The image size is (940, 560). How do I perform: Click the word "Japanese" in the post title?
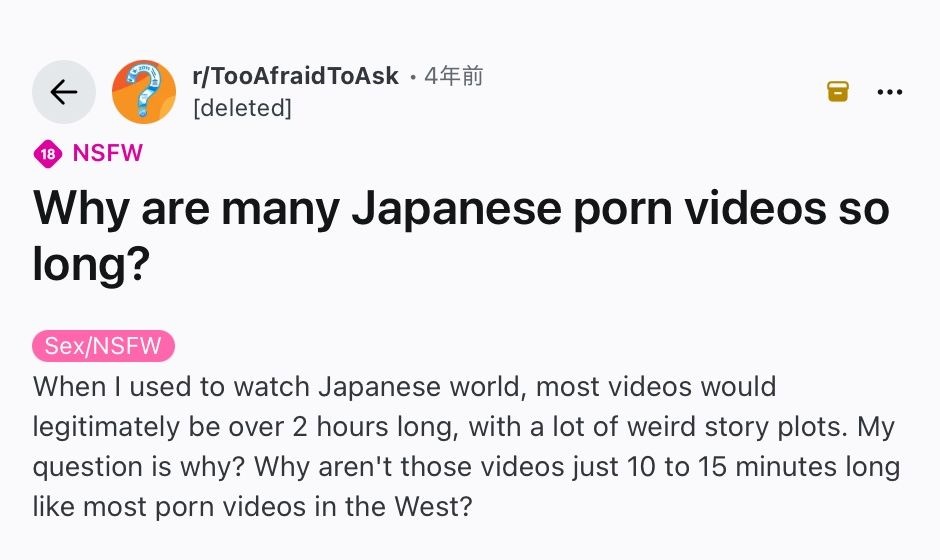(457, 211)
